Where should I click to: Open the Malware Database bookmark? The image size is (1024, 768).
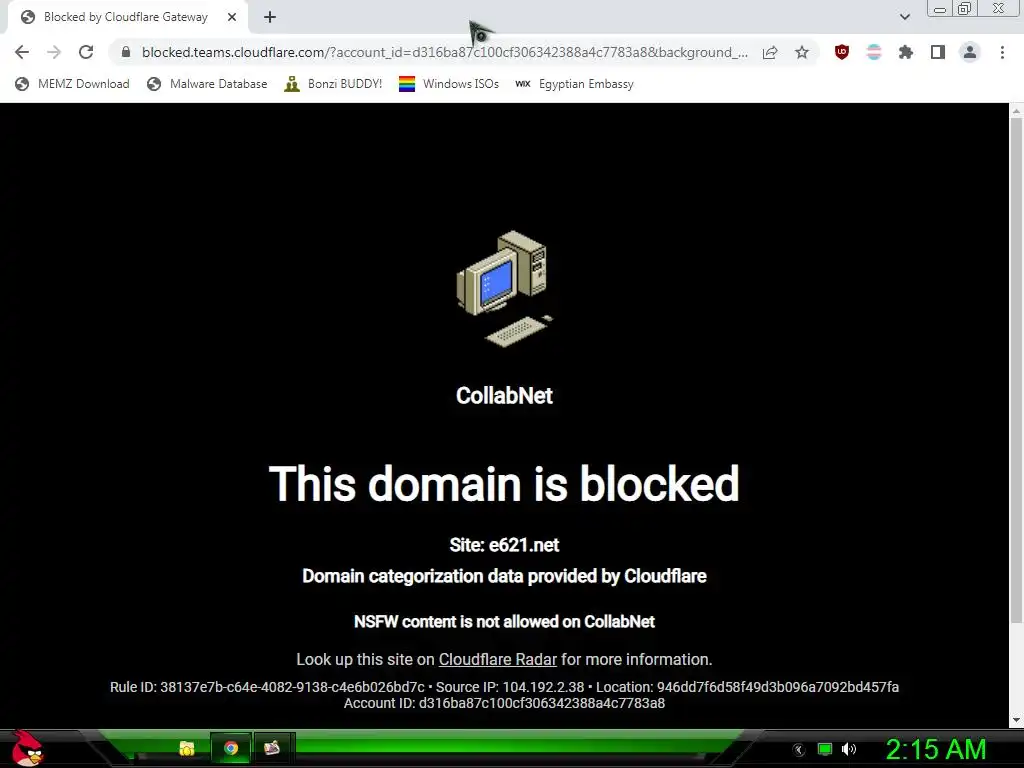click(207, 84)
